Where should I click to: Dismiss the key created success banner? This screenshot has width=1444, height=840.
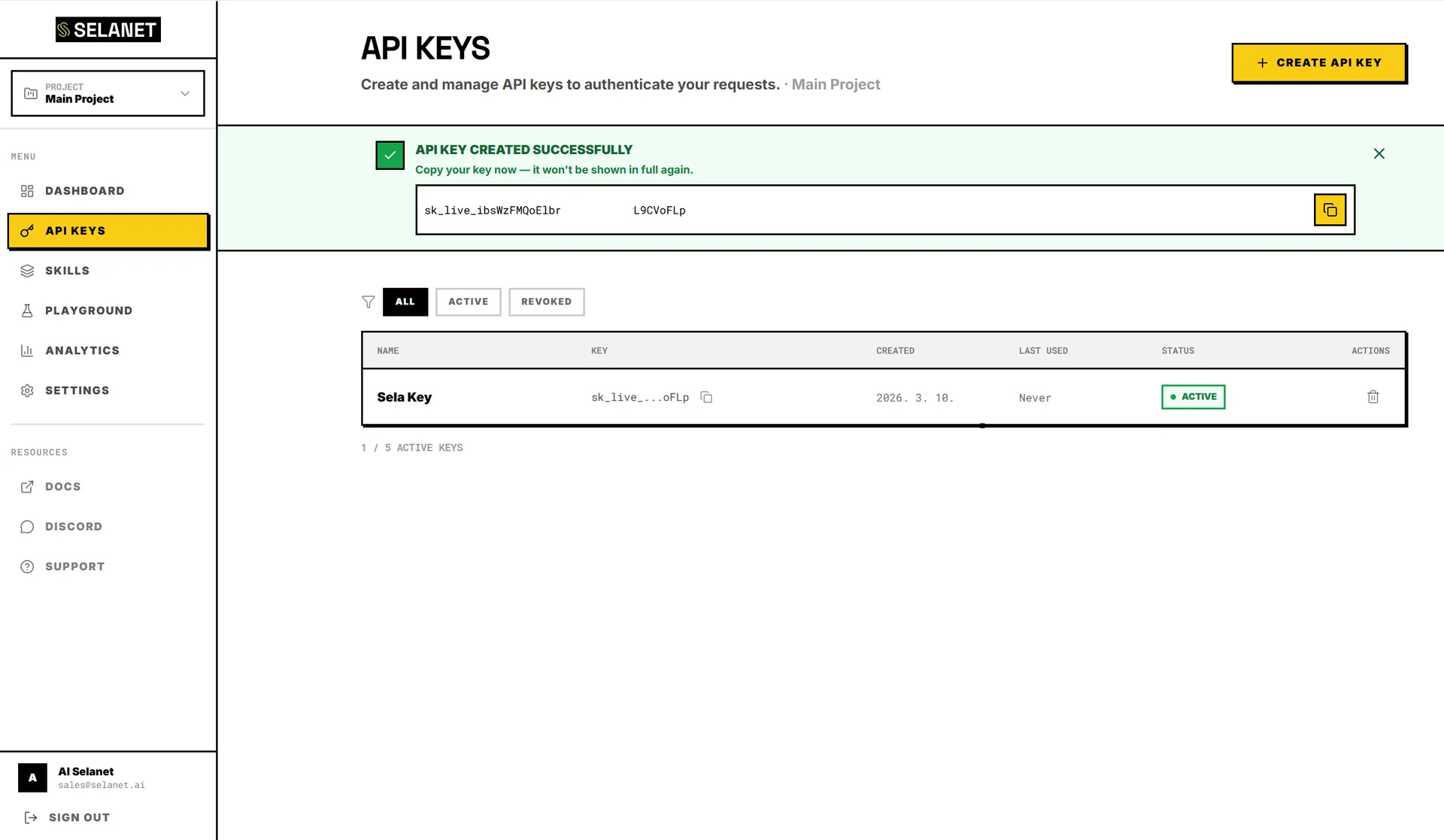click(x=1379, y=153)
